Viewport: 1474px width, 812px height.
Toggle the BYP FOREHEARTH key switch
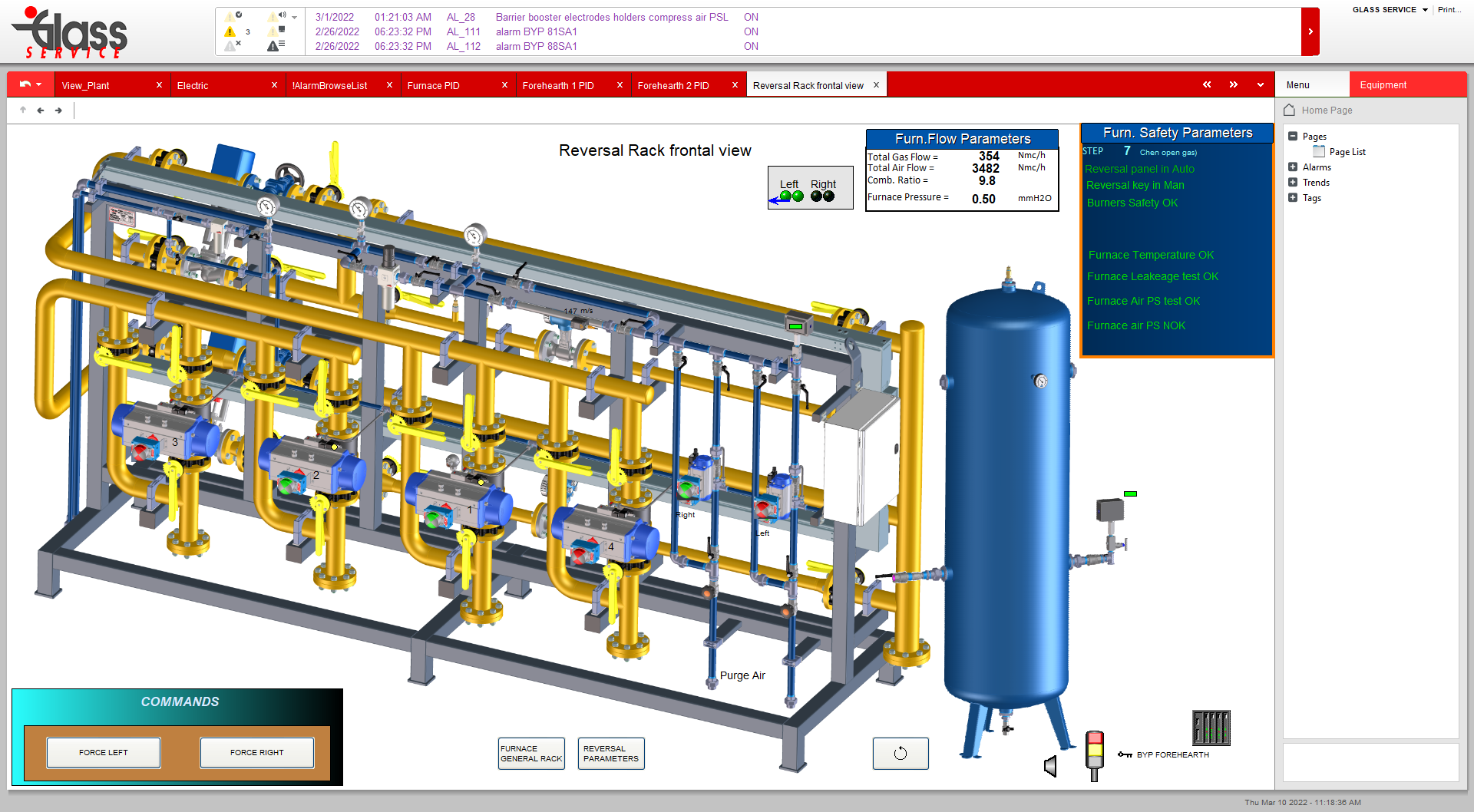1125,754
